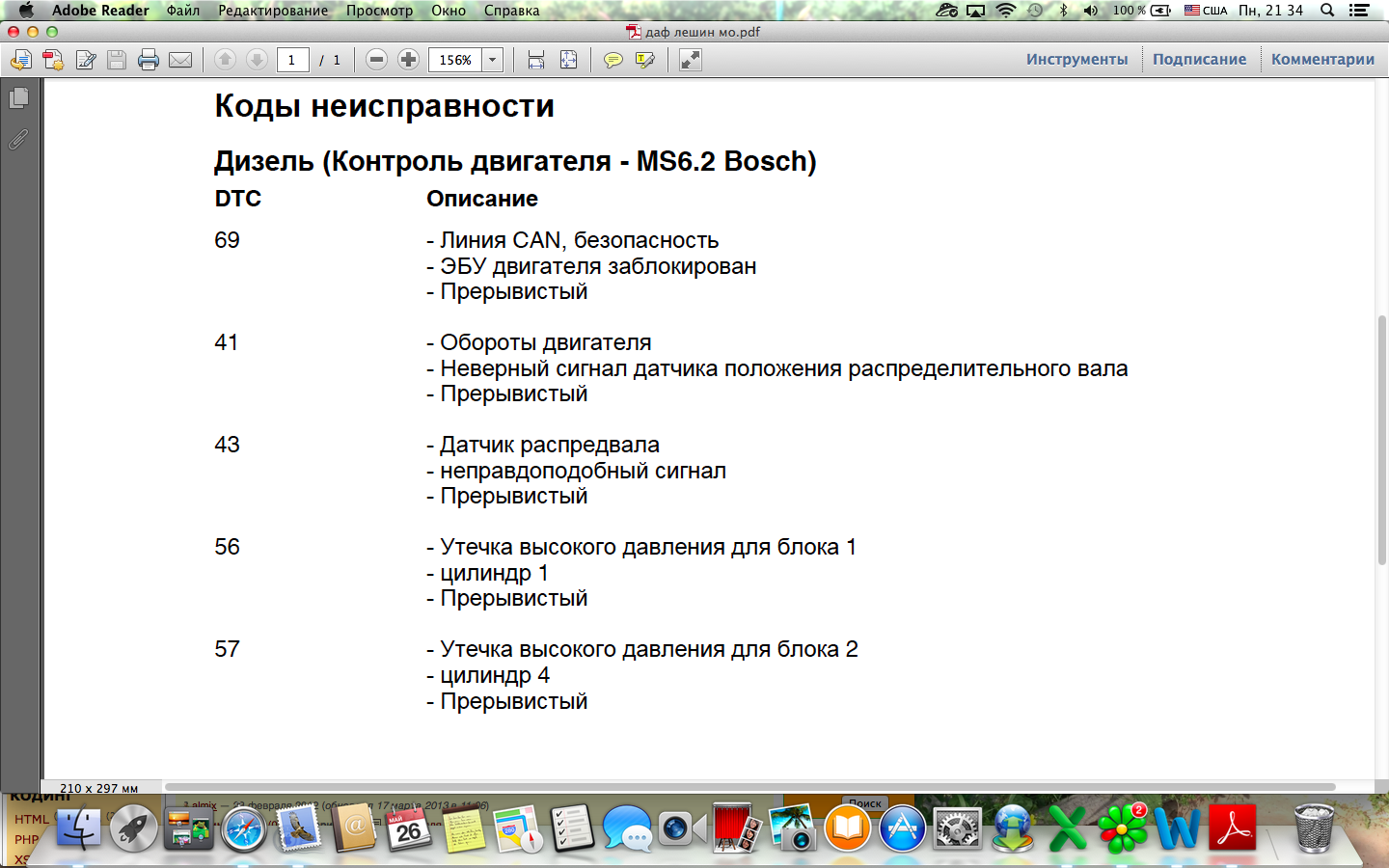Click text 'ЭБУ двигателя заблокирован'

[598, 266]
